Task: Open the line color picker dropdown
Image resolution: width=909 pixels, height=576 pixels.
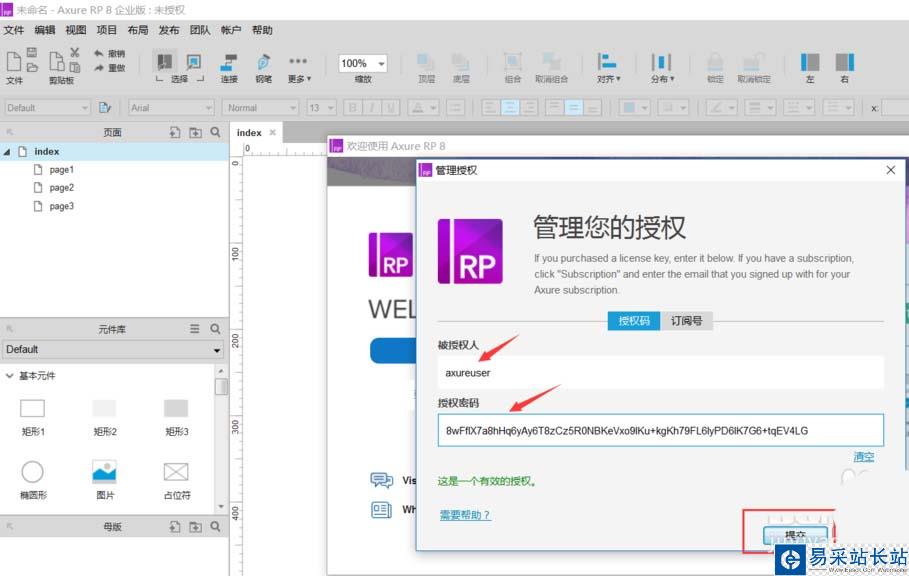Action: [x=722, y=108]
